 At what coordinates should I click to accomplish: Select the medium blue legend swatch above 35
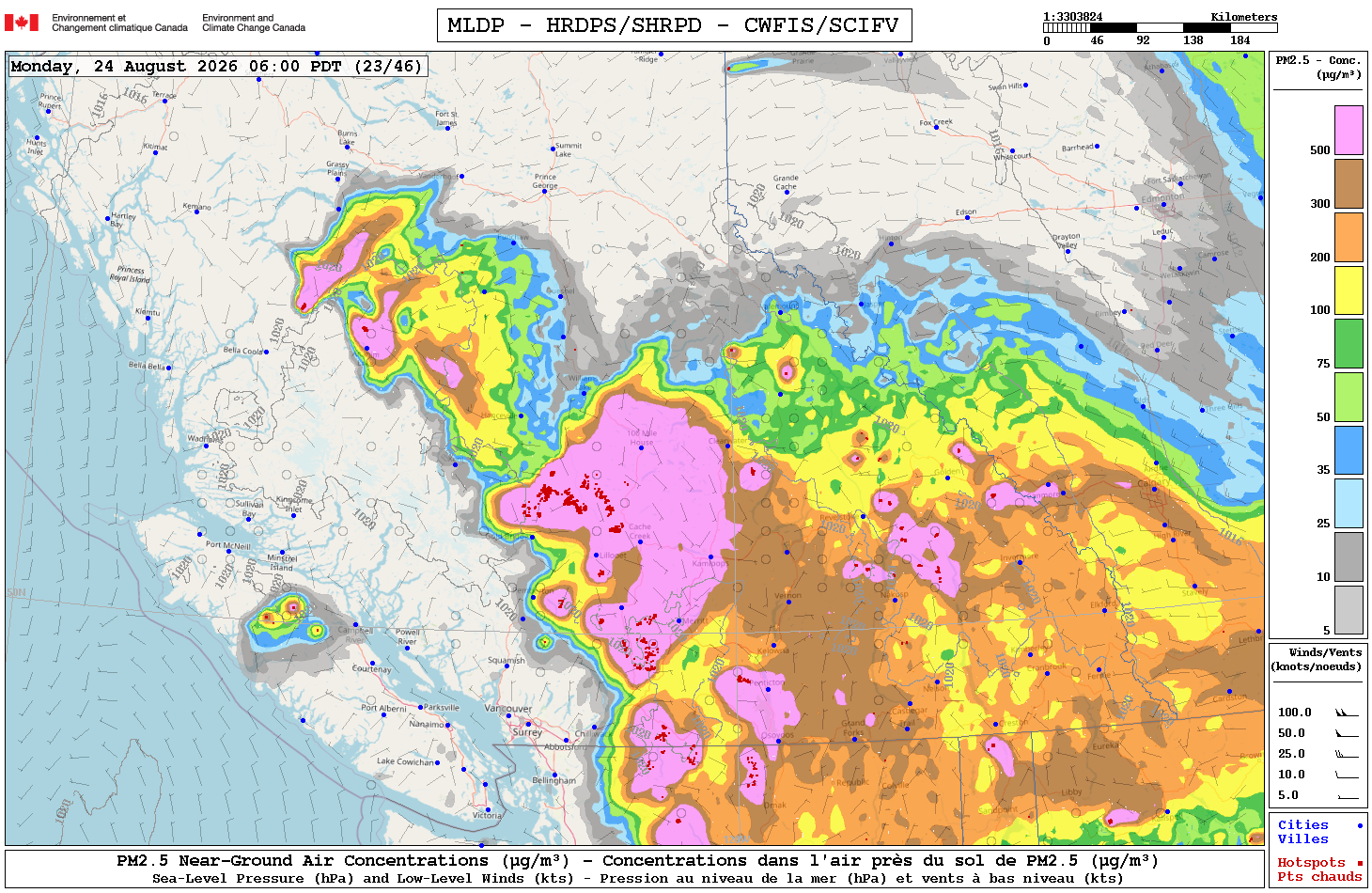(1349, 450)
